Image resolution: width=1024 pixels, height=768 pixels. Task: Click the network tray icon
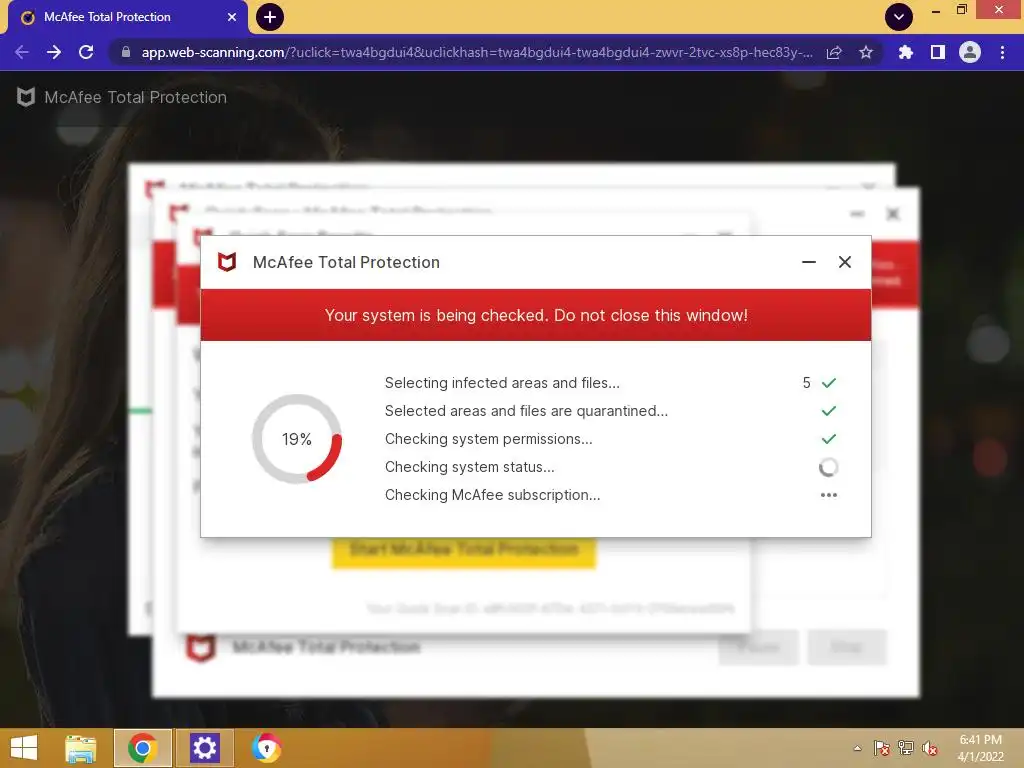pos(906,748)
